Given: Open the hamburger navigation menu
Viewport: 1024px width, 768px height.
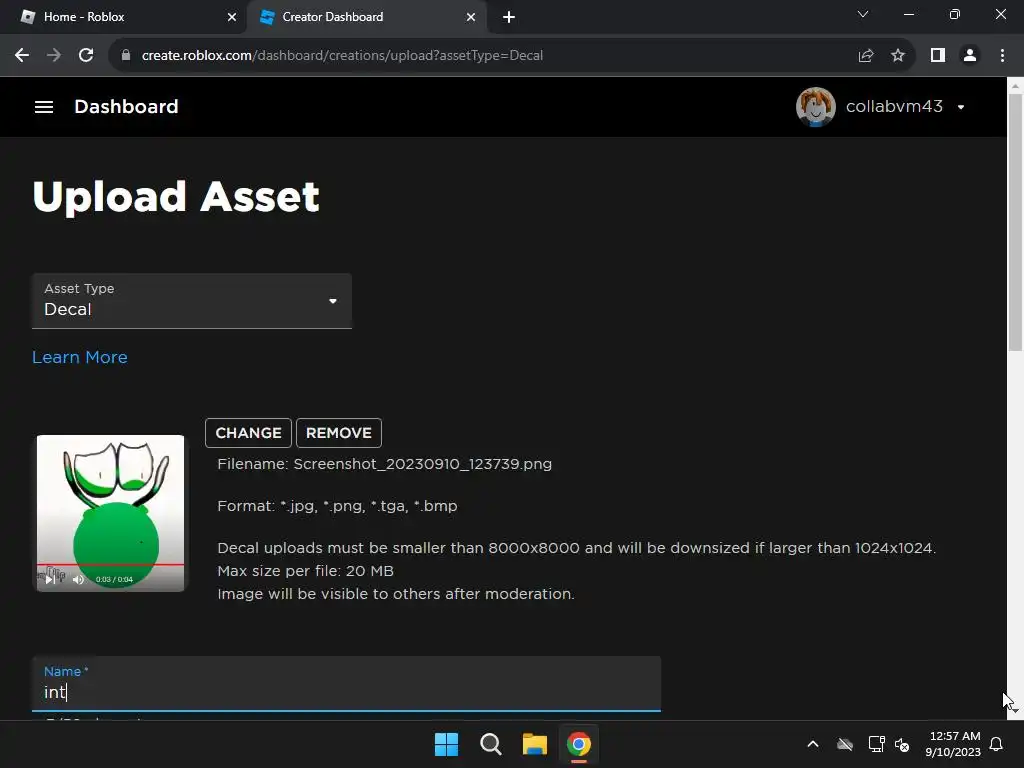Looking at the screenshot, I should click(x=44, y=106).
